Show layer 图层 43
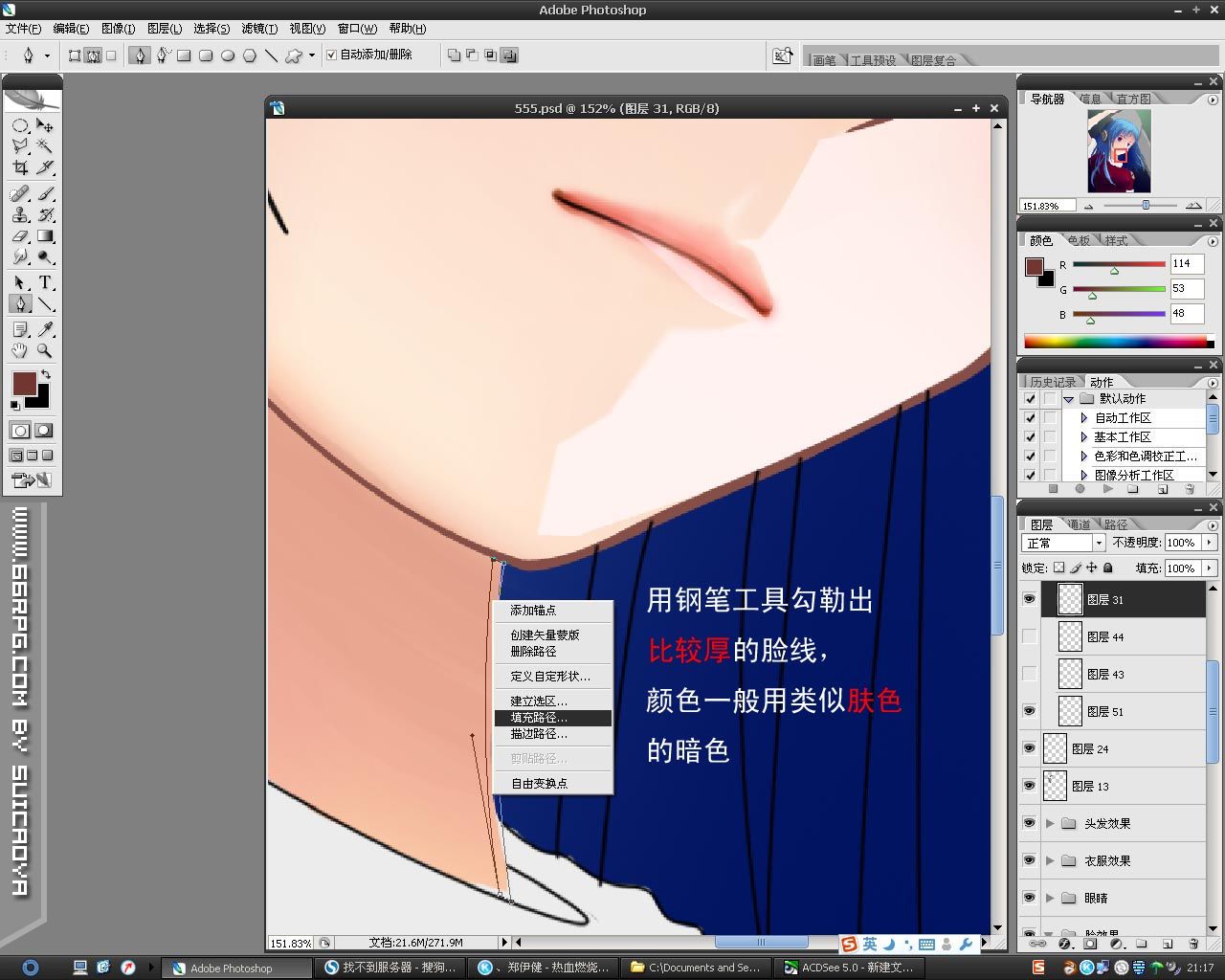1225x980 pixels. click(1030, 674)
